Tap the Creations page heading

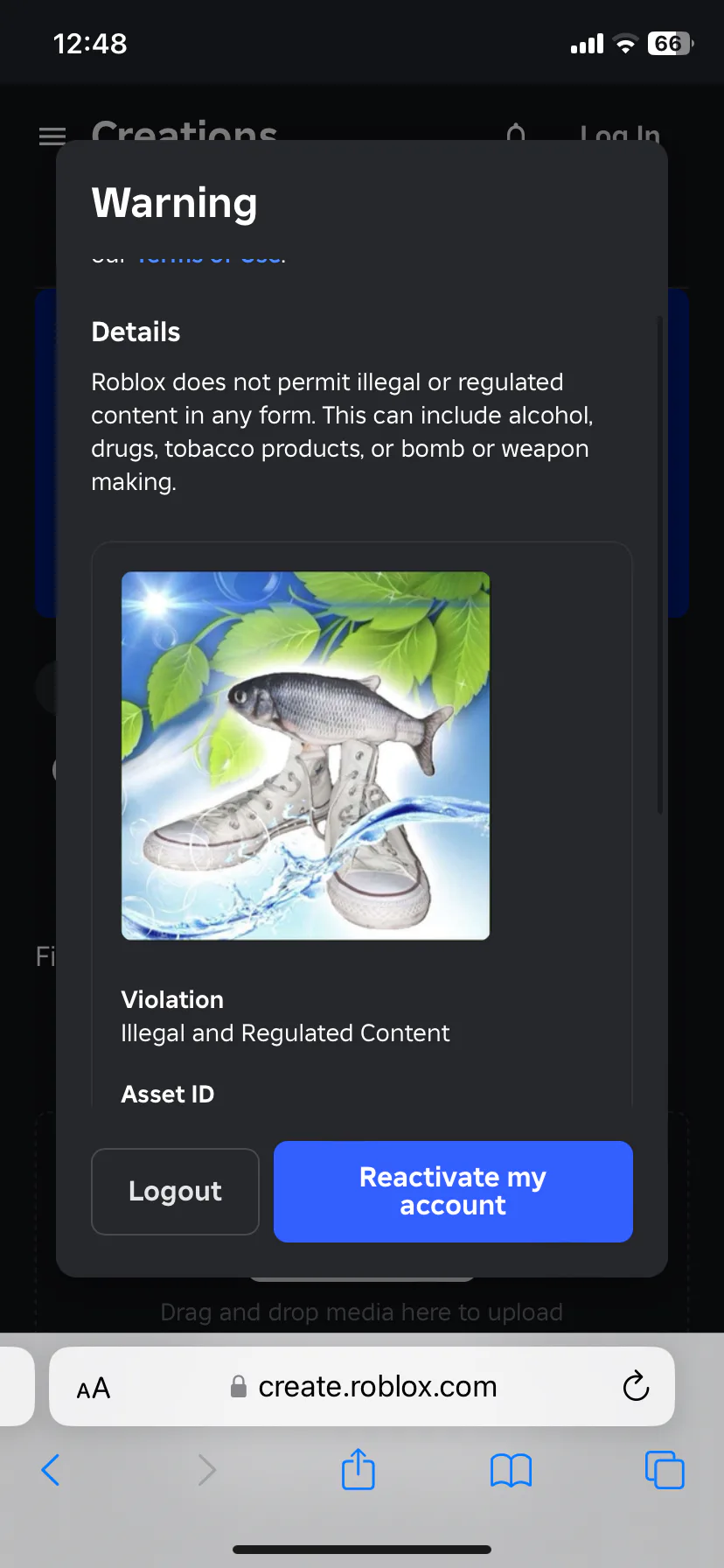click(x=184, y=131)
